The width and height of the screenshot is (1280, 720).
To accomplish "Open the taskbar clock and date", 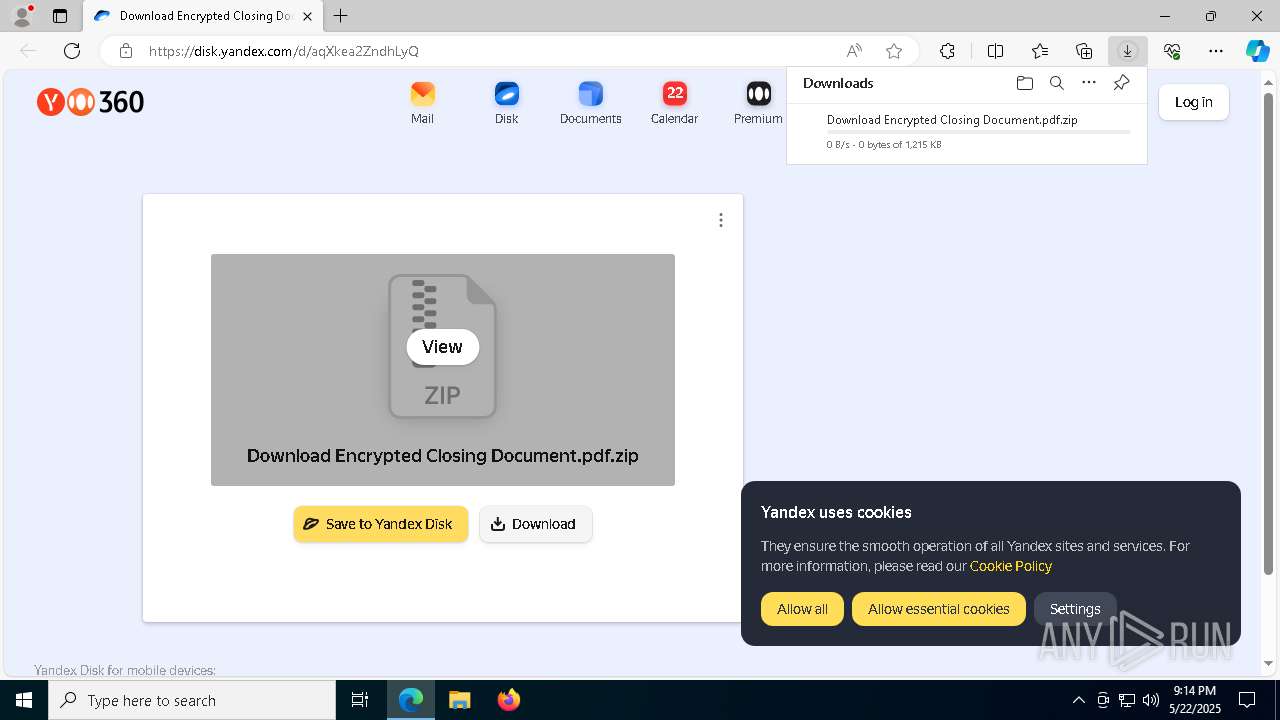I will click(x=1195, y=700).
